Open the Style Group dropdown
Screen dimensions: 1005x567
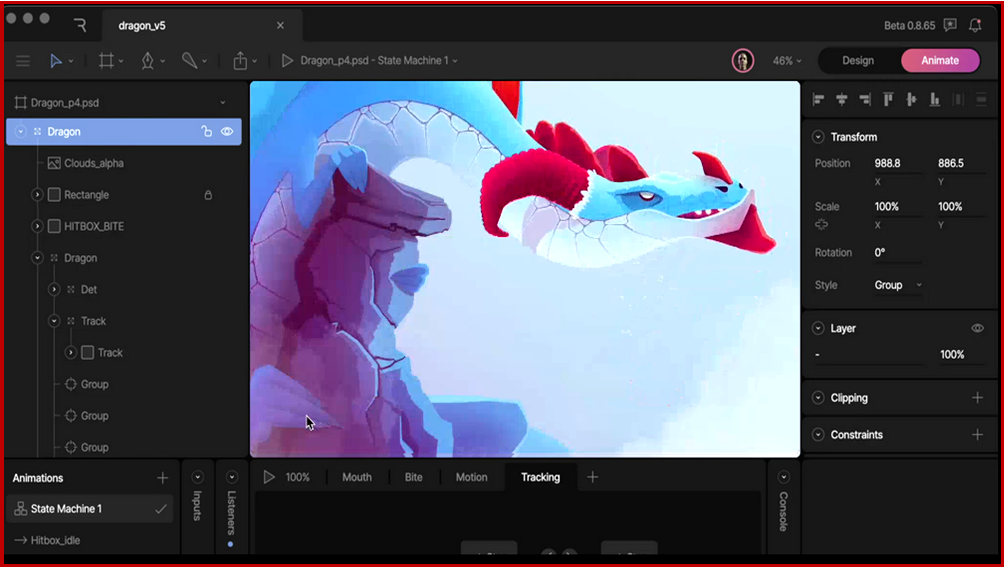click(897, 285)
